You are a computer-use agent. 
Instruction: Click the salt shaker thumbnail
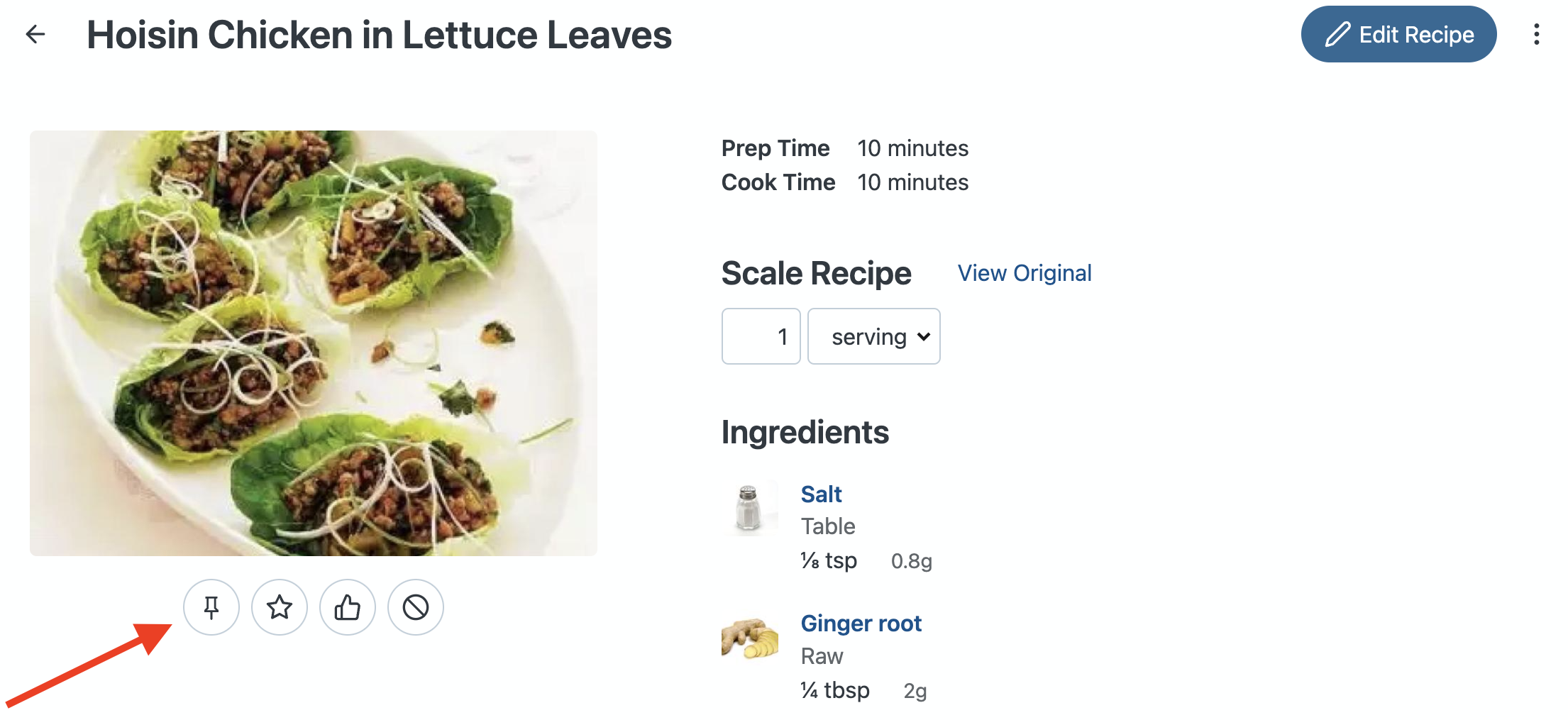[x=749, y=506]
